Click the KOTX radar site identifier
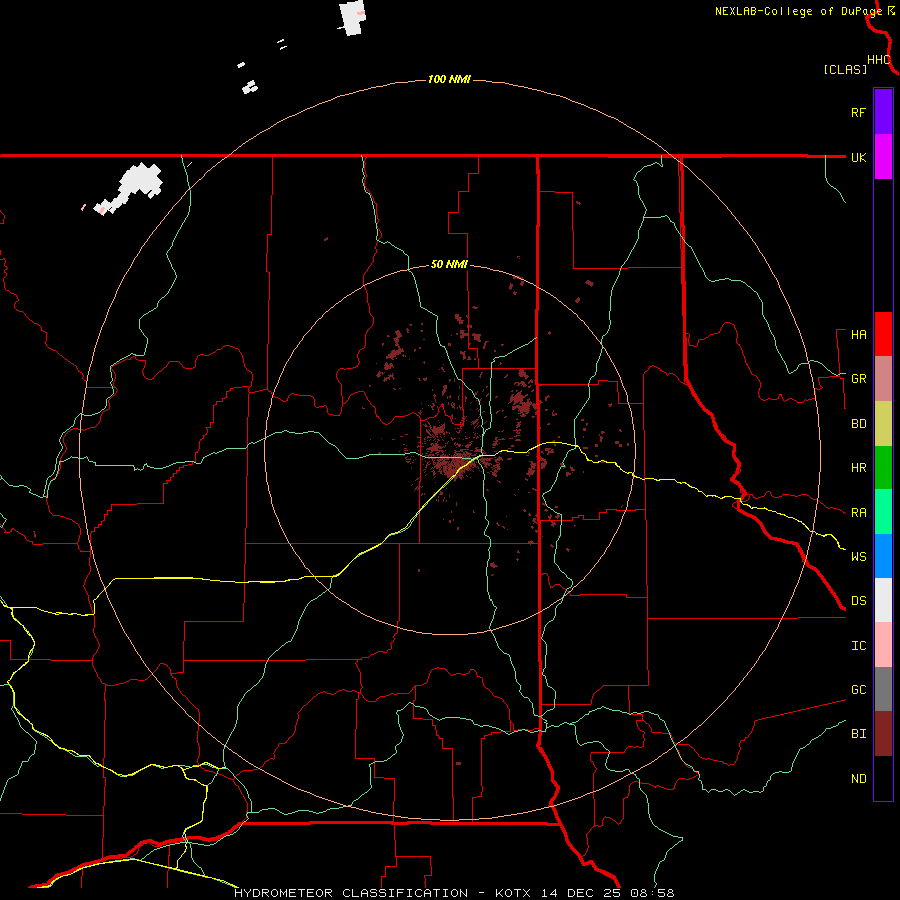The width and height of the screenshot is (900, 900). (x=513, y=893)
